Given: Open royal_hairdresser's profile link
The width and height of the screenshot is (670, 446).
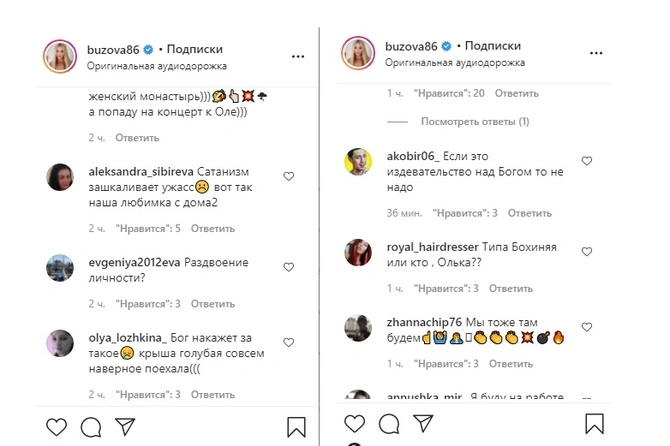Looking at the screenshot, I should tap(432, 247).
